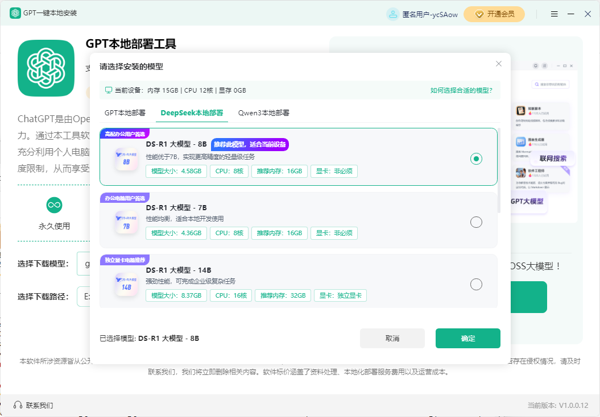Close the model selection dialog
Viewport: 600px width, 417px height.
coord(499,65)
